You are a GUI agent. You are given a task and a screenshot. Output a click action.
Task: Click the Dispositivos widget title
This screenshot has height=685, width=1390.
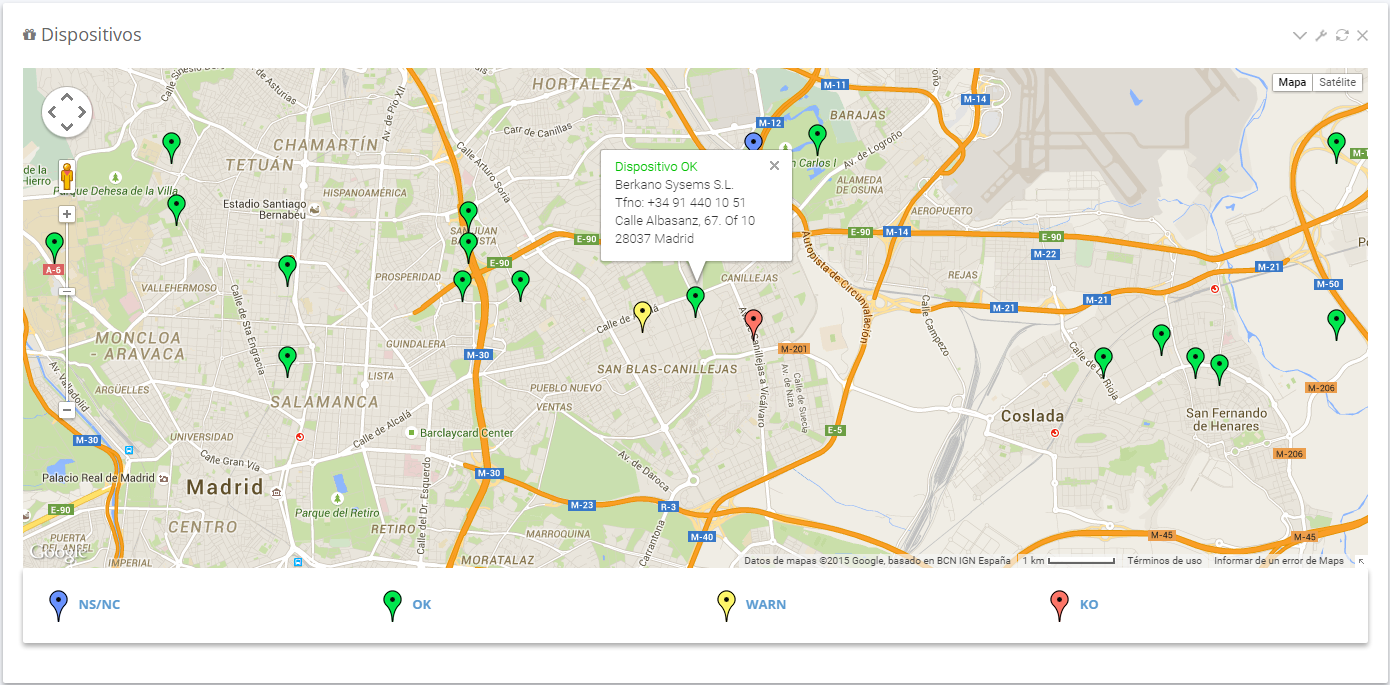tap(92, 34)
